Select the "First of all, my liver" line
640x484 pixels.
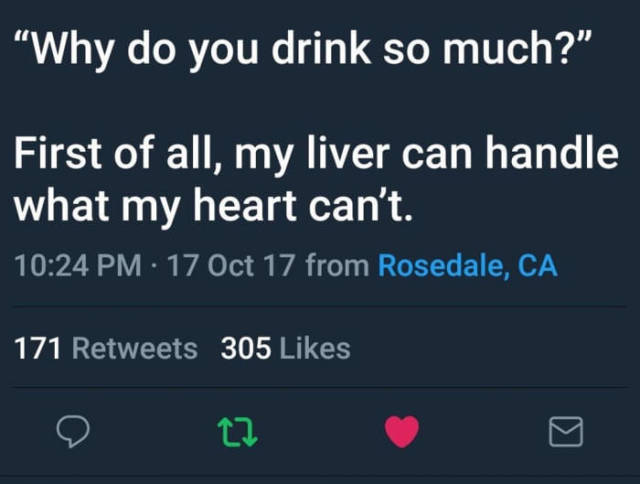pos(314,156)
